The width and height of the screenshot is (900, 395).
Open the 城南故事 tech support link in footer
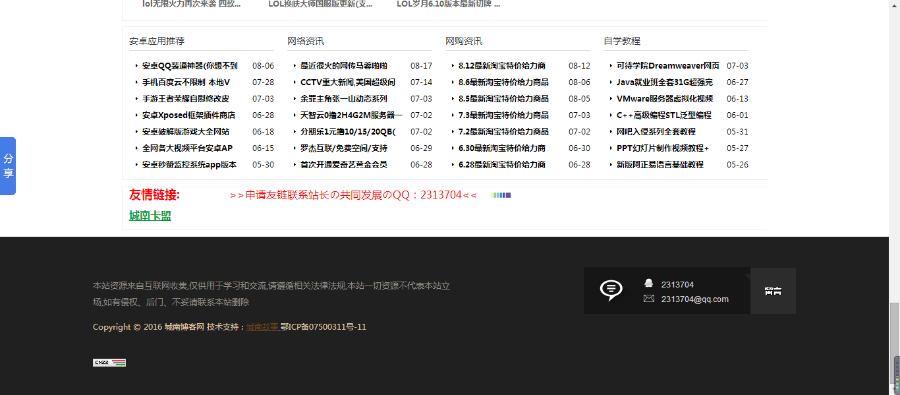click(x=262, y=327)
